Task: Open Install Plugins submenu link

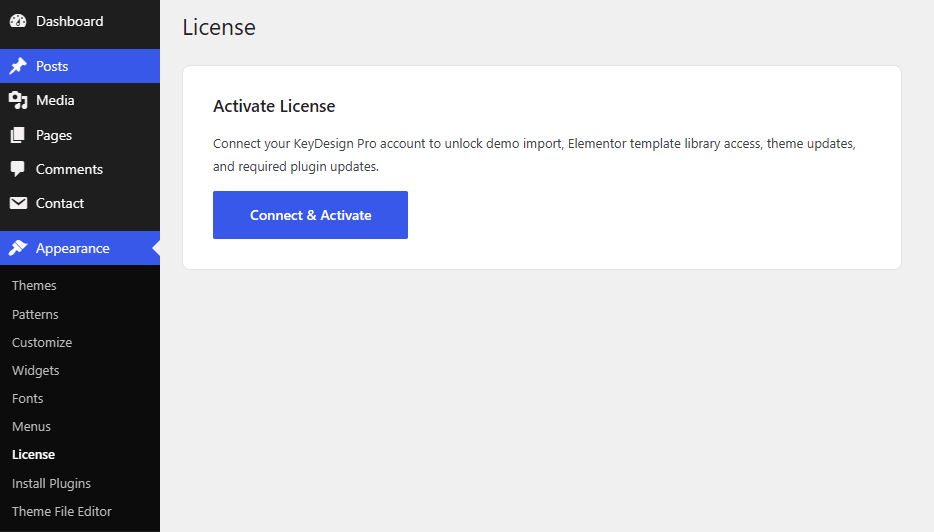Action: [51, 483]
